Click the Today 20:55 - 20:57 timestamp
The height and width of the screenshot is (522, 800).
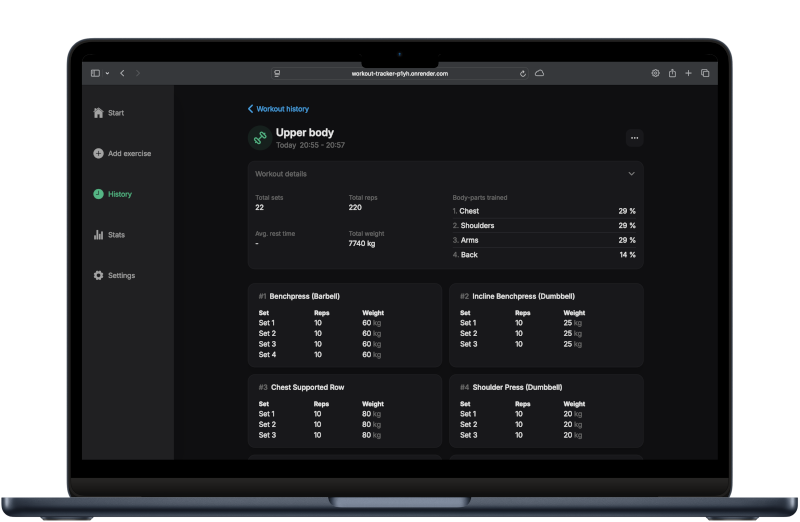(310, 145)
